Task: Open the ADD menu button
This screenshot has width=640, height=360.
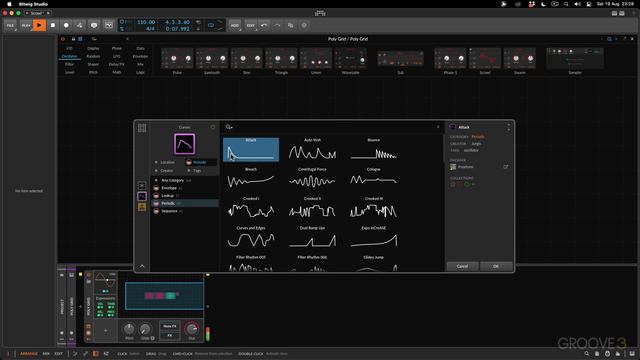Action: coord(235,25)
